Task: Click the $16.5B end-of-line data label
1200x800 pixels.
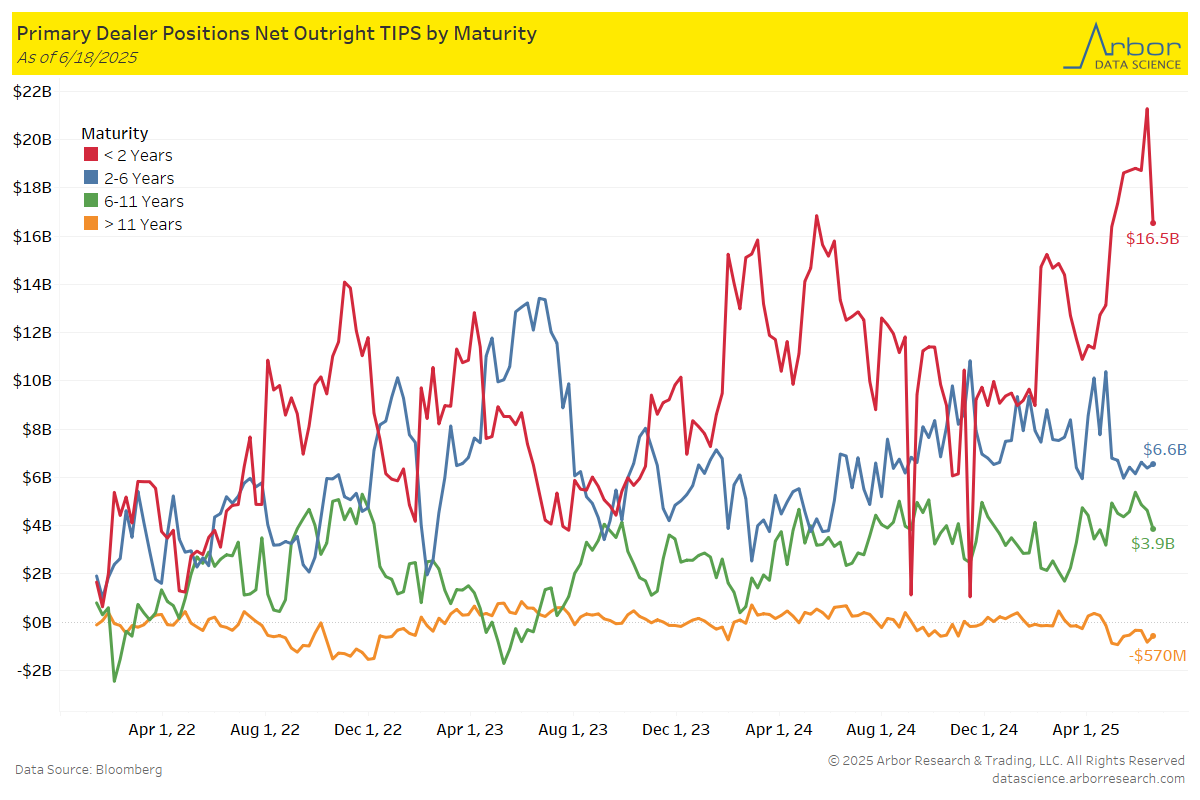Action: coord(1153,240)
